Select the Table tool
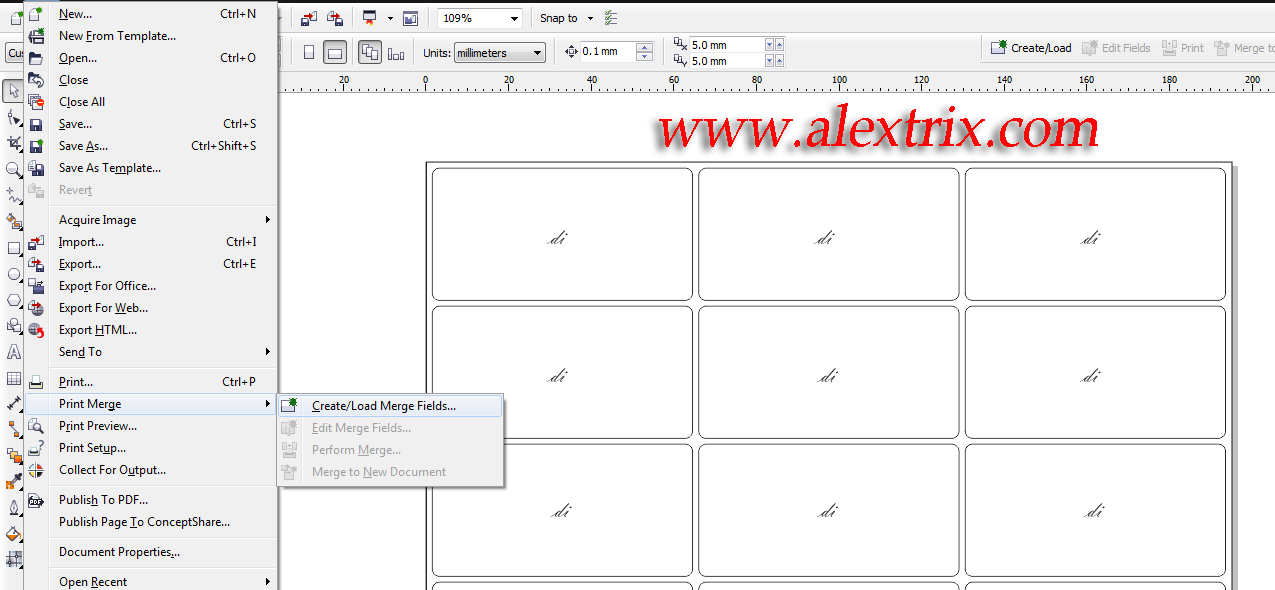This screenshot has height=590, width=1275. (13, 378)
